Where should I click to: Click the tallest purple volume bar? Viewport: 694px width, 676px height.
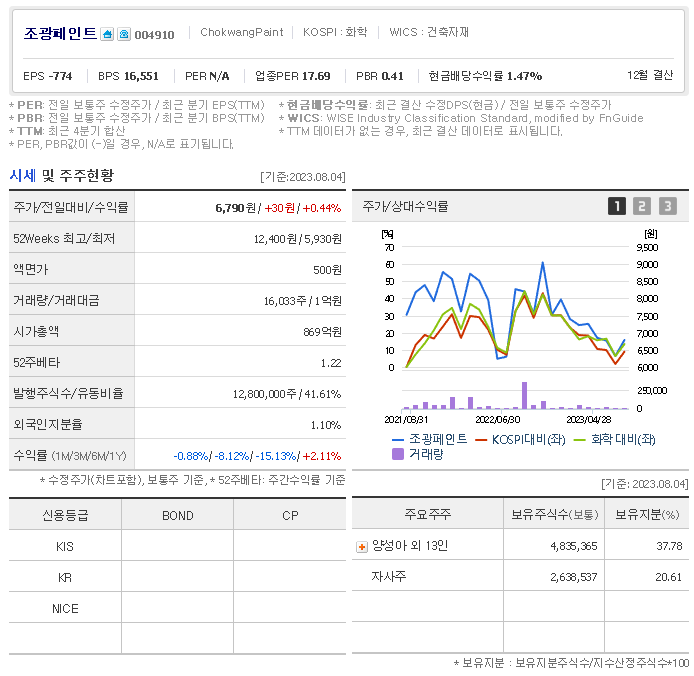point(524,395)
